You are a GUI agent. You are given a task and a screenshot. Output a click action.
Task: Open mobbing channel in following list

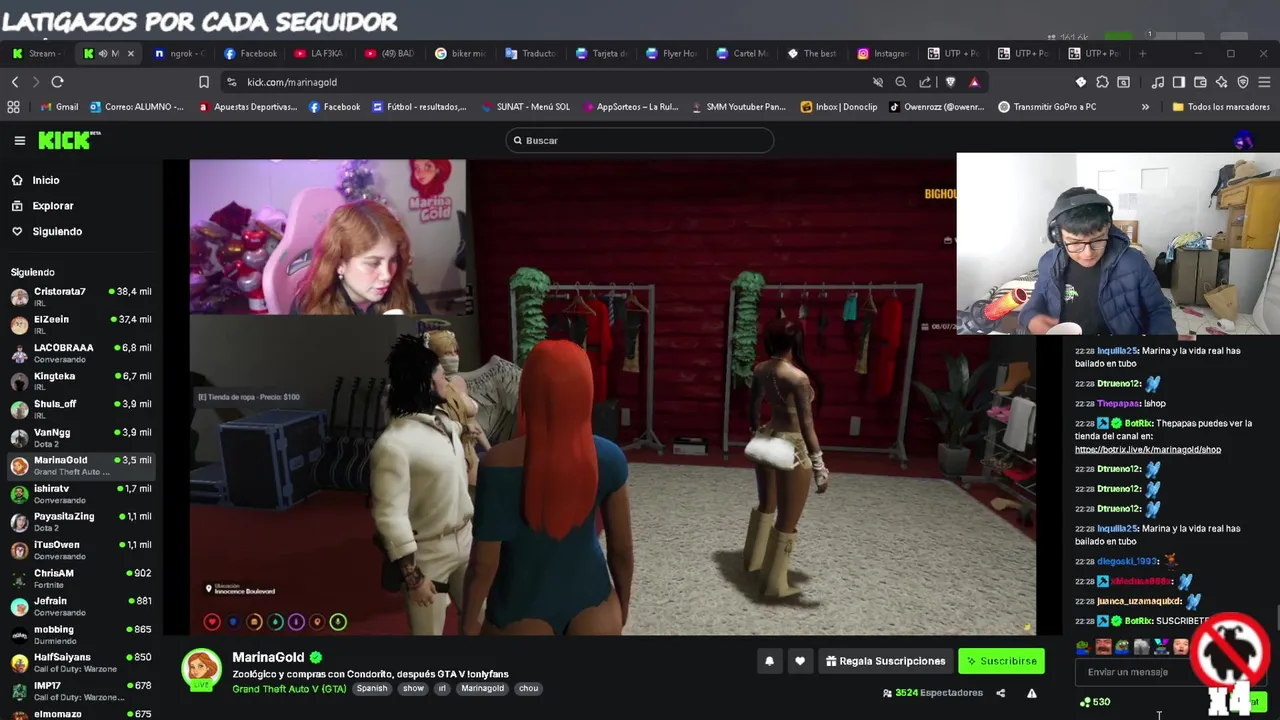point(80,634)
